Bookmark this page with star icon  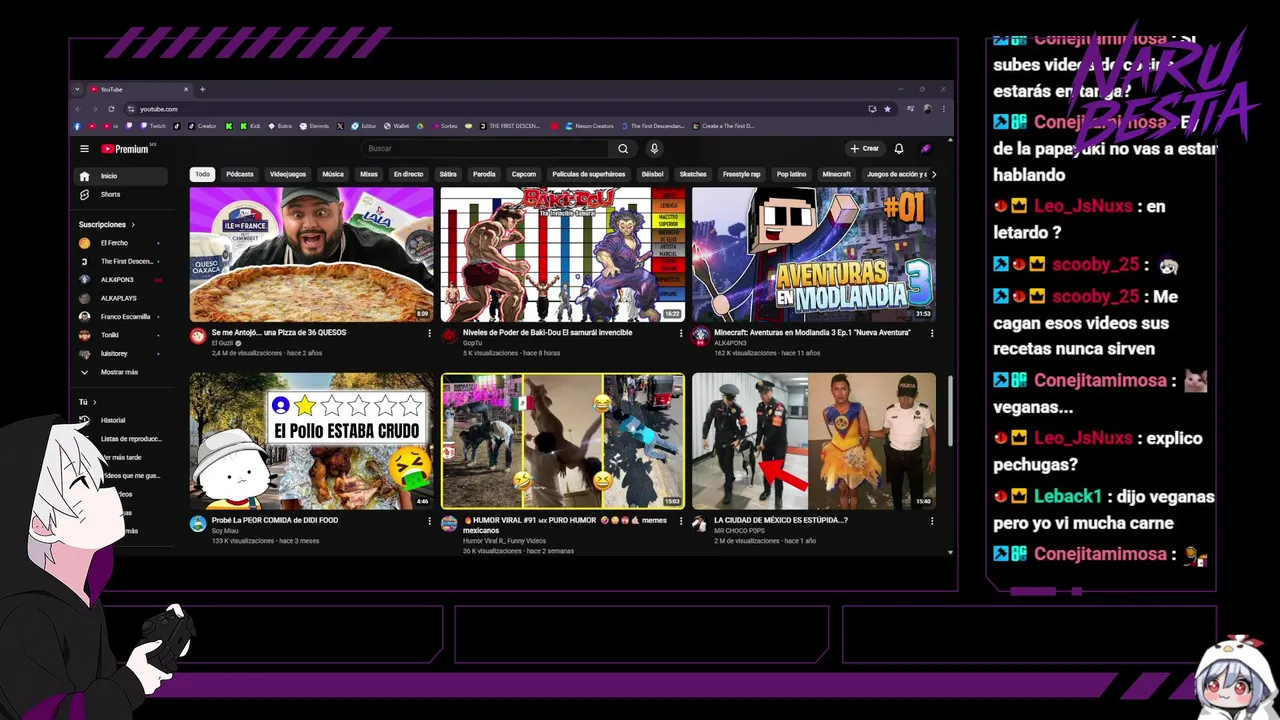click(x=887, y=109)
